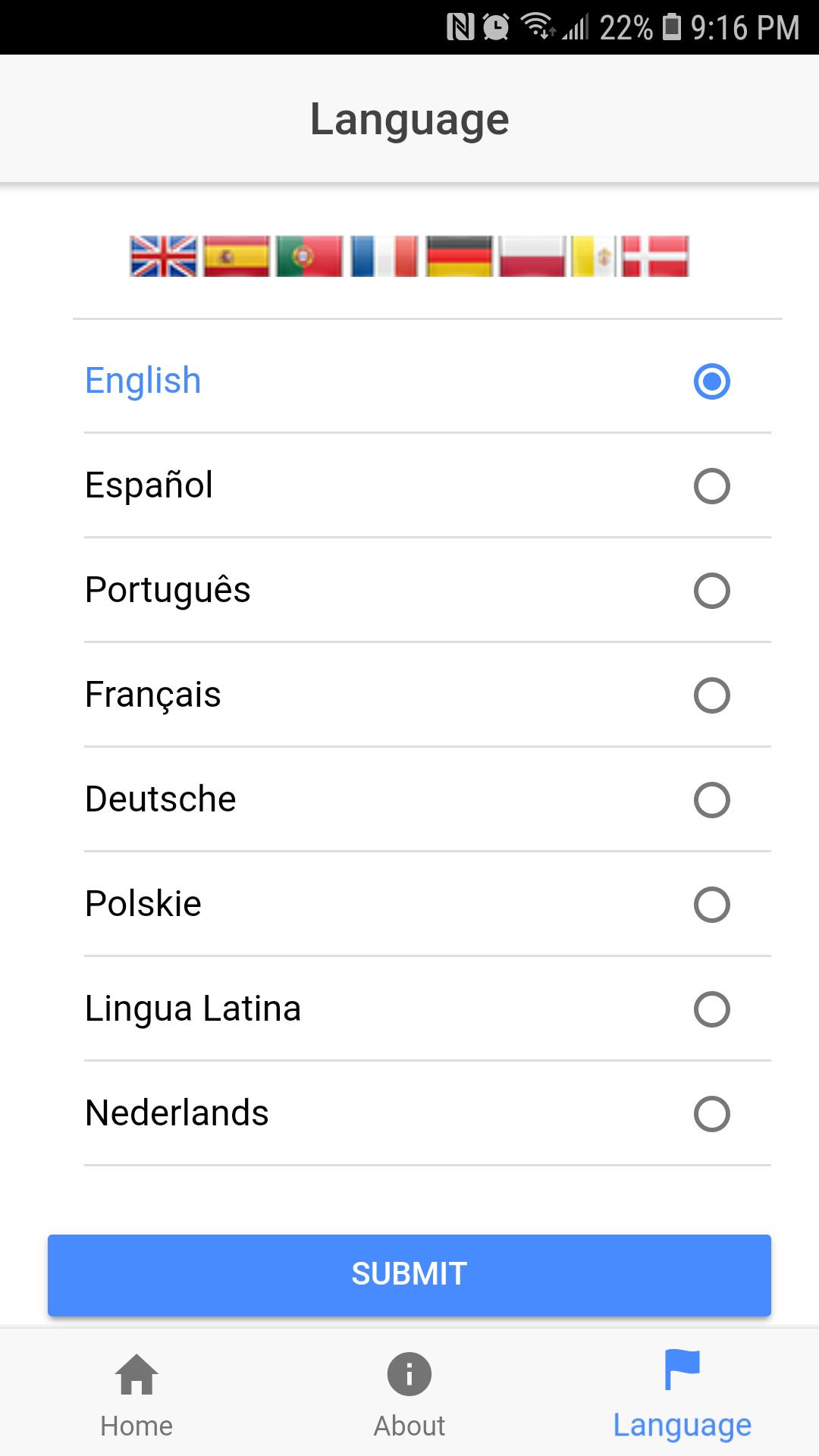This screenshot has width=819, height=1456.
Task: Tap the Portugal flag icon
Action: click(309, 256)
